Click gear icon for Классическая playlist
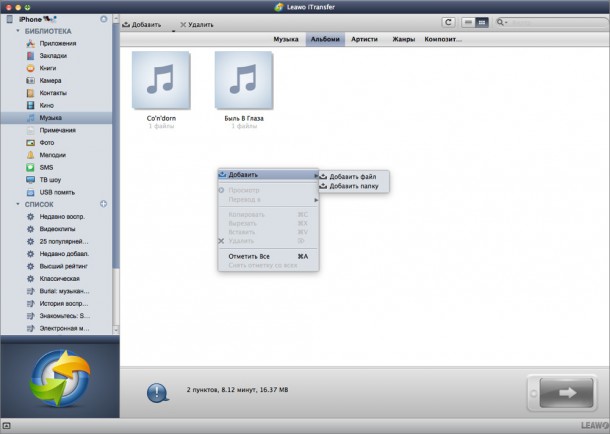610x434 pixels. (x=30, y=278)
